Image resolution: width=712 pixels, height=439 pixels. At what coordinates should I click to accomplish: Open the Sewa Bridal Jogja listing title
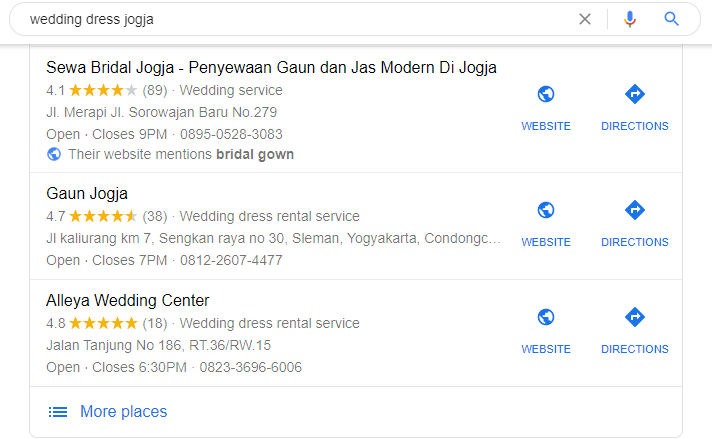click(x=271, y=68)
